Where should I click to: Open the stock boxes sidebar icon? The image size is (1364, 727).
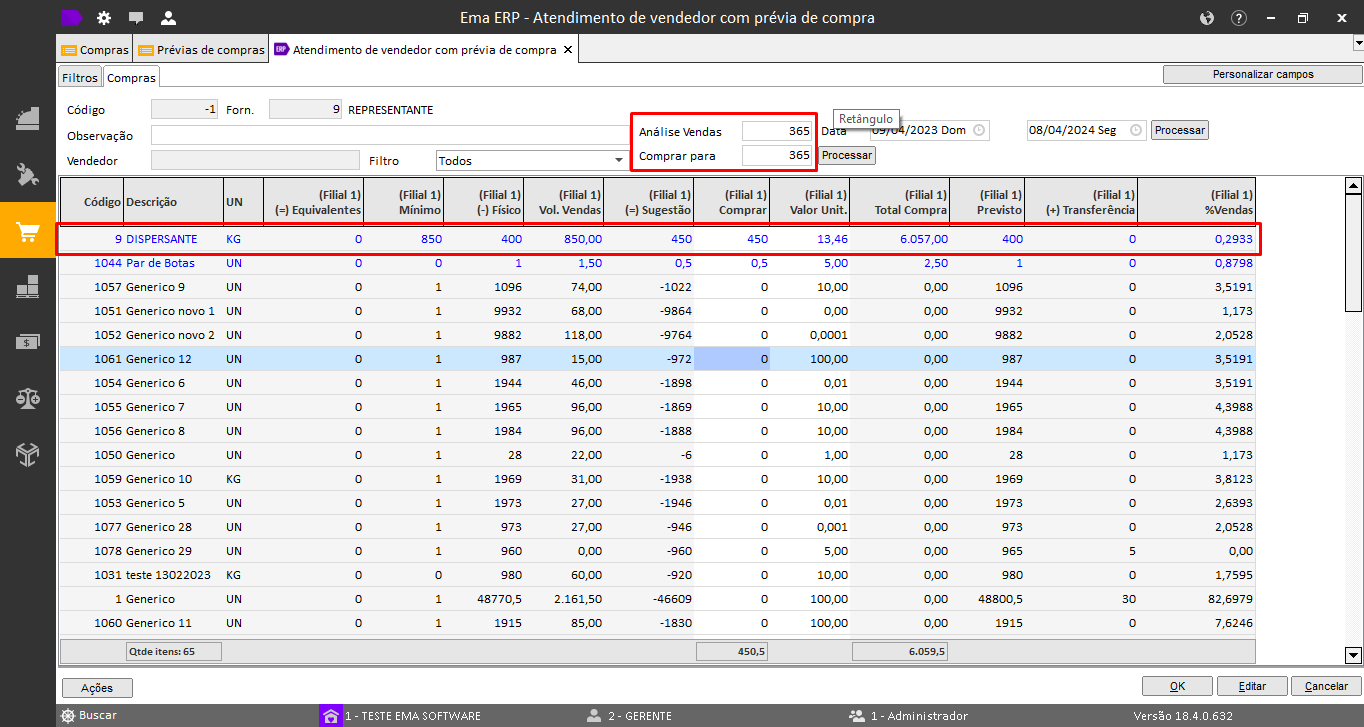[28, 287]
